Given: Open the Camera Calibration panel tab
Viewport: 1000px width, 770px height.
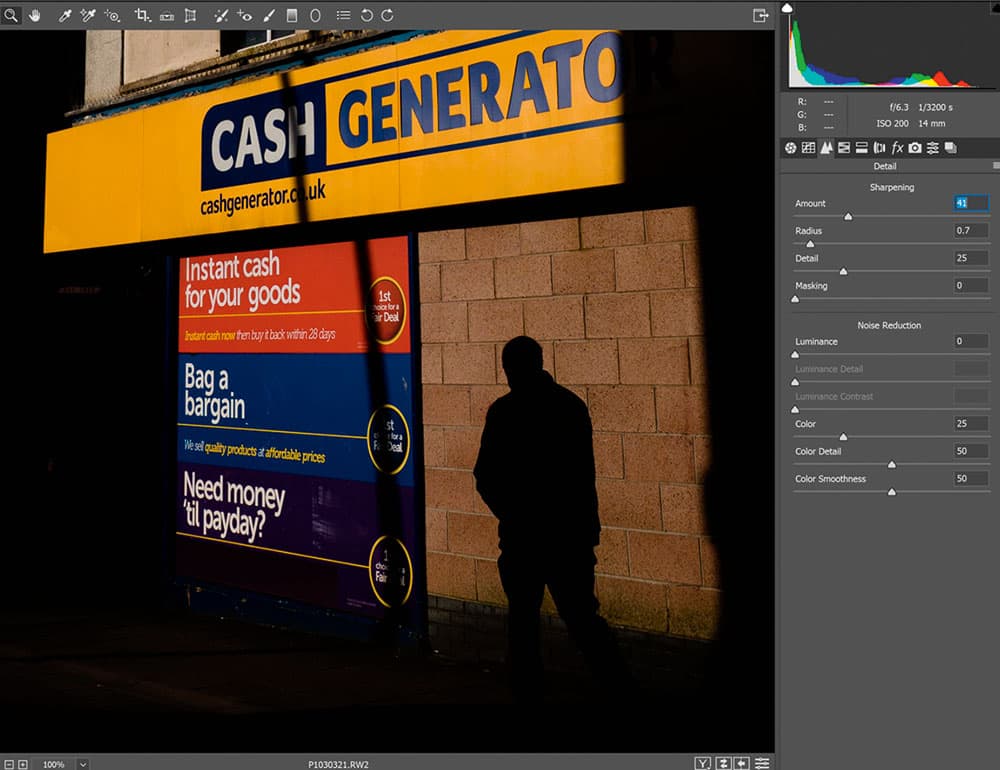Looking at the screenshot, I should coord(915,148).
